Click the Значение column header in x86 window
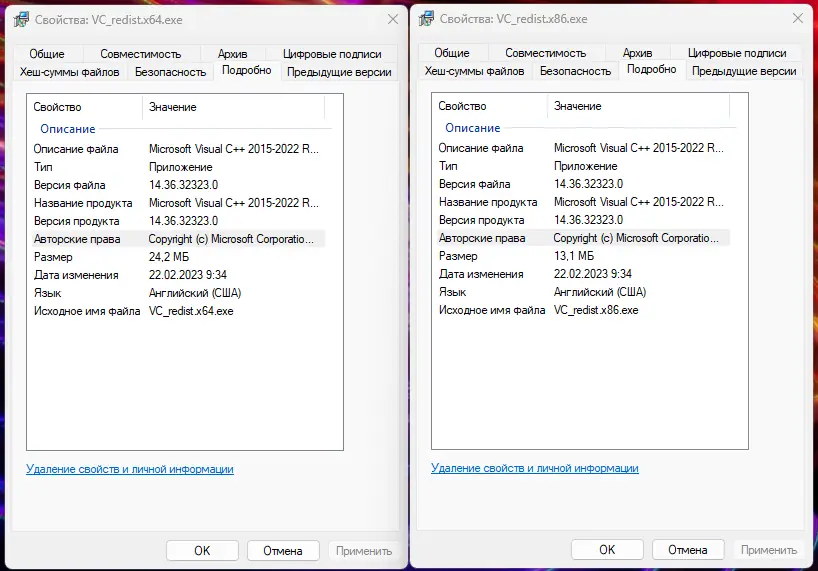Viewport: 818px width, 571px height. click(x=578, y=106)
